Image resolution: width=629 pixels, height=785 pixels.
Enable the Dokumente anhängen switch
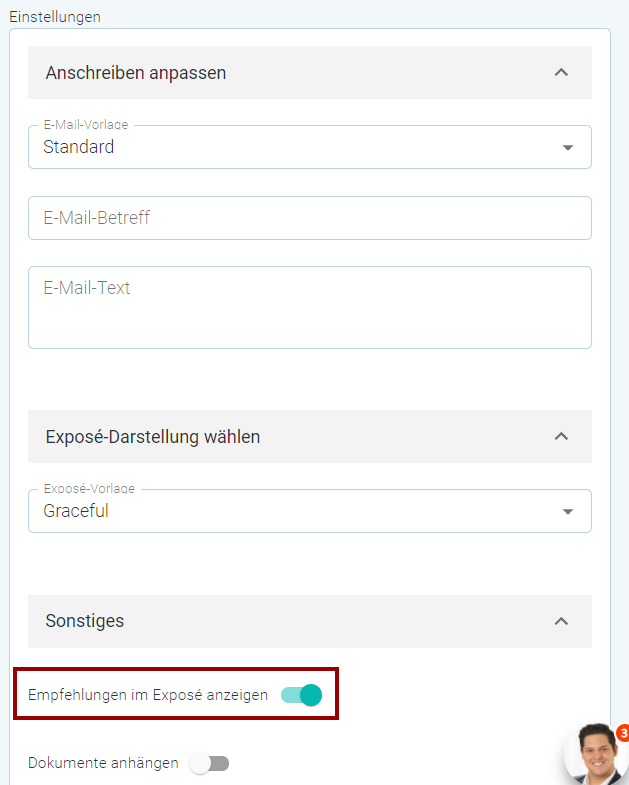(209, 763)
